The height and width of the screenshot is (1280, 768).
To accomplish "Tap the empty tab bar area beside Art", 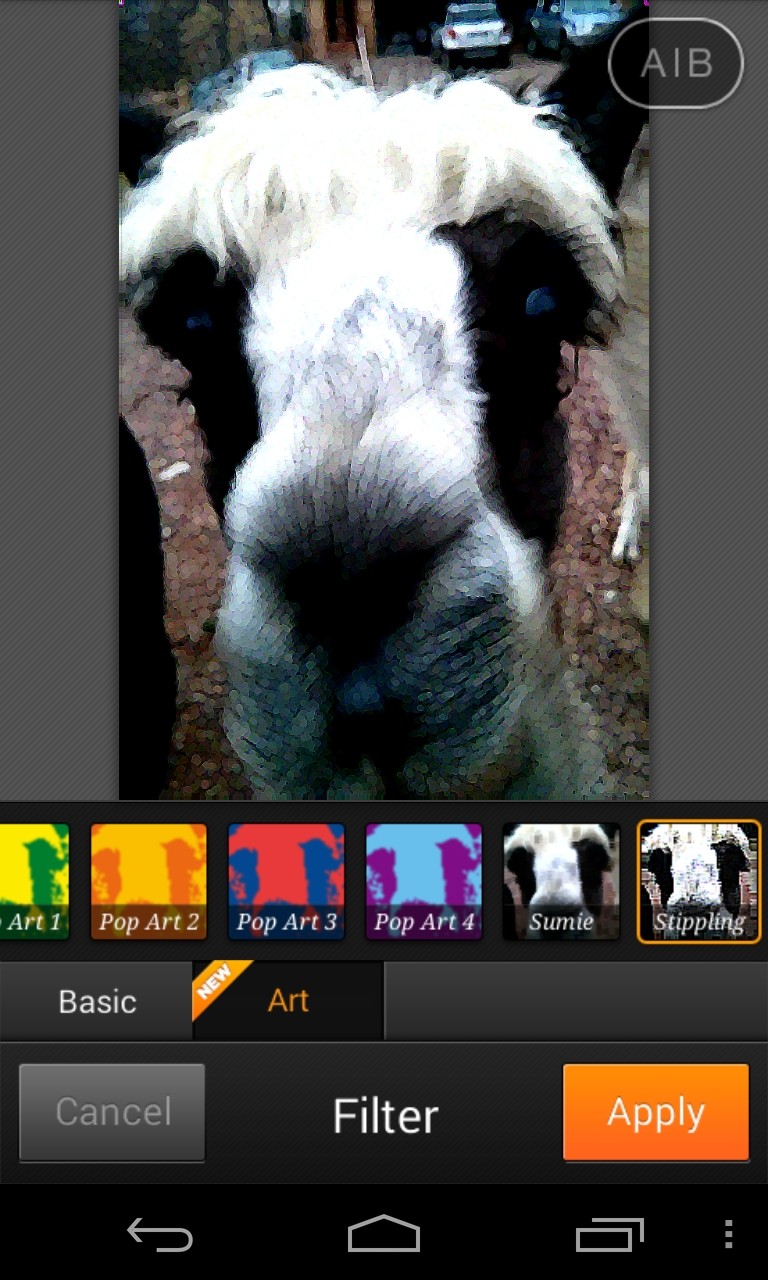I will (x=575, y=1001).
